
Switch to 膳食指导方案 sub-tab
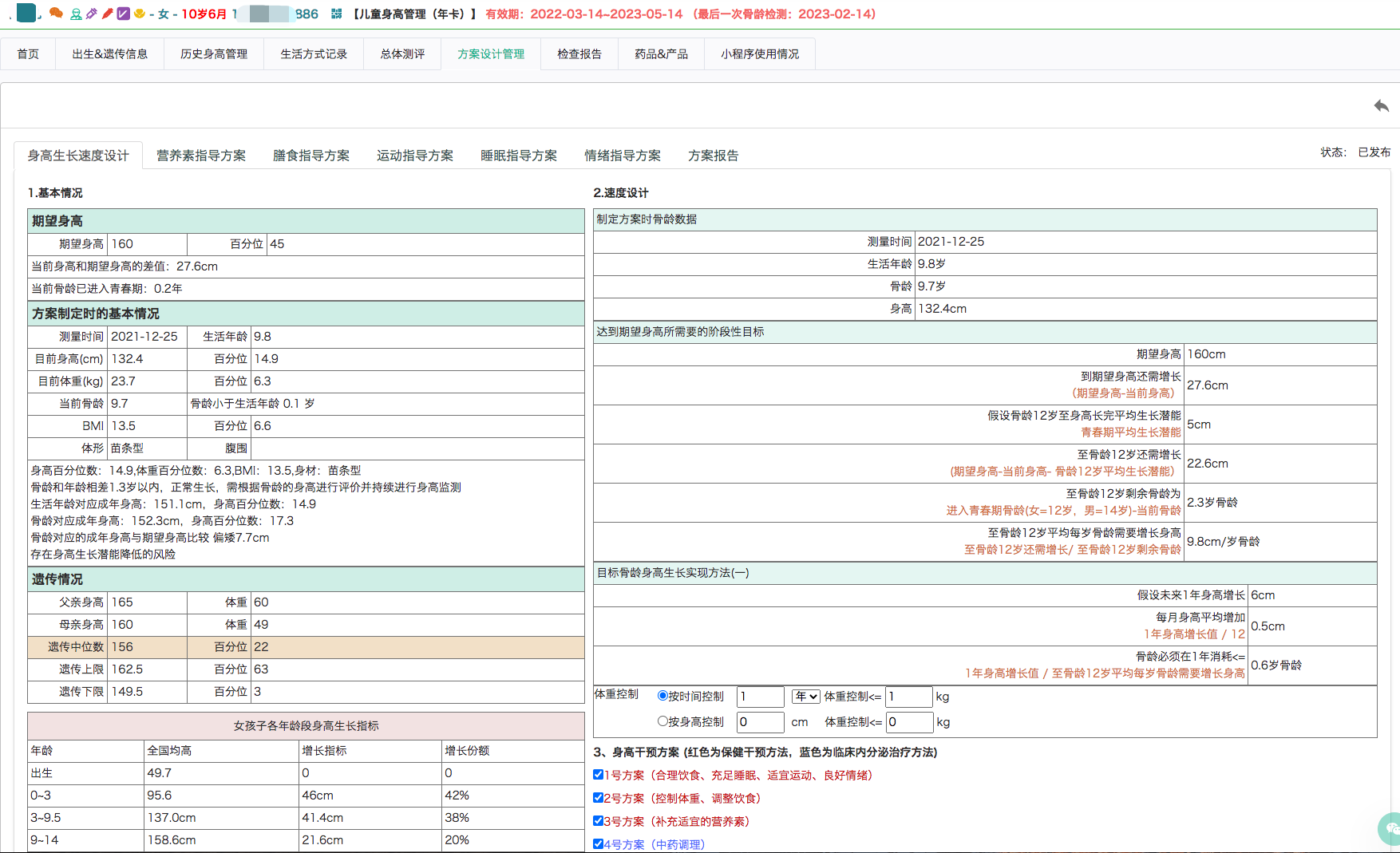(x=311, y=156)
